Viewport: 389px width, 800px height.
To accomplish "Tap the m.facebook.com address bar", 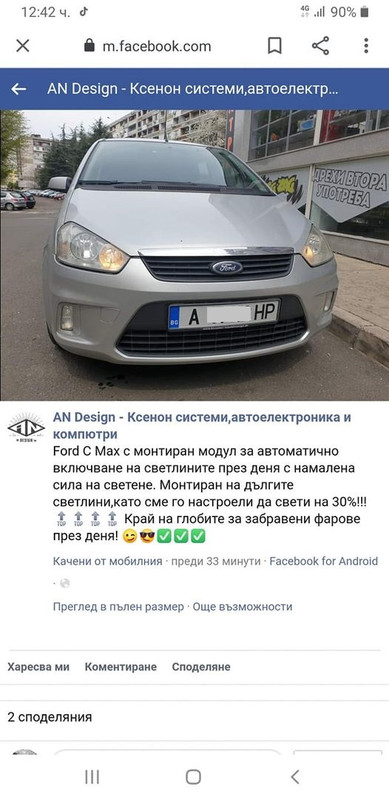I will point(157,46).
